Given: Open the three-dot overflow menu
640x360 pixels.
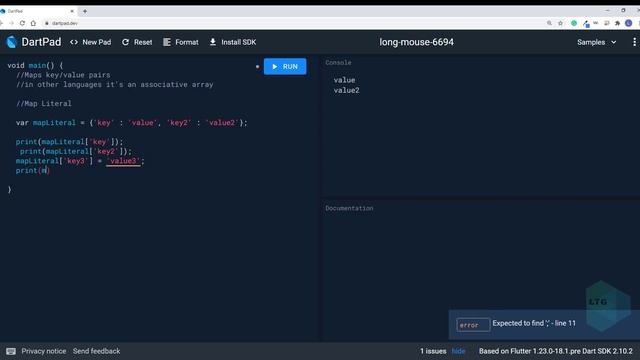Looking at the screenshot, I should point(634,42).
